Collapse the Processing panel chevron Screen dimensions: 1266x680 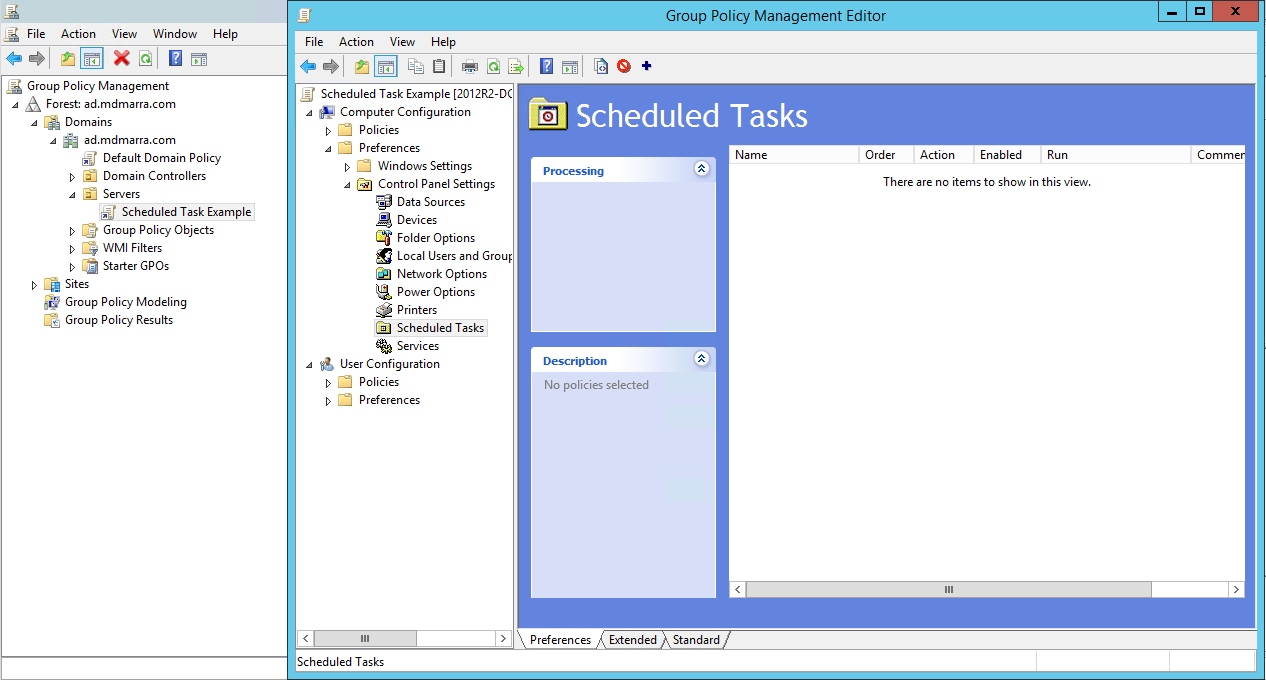[x=702, y=169]
